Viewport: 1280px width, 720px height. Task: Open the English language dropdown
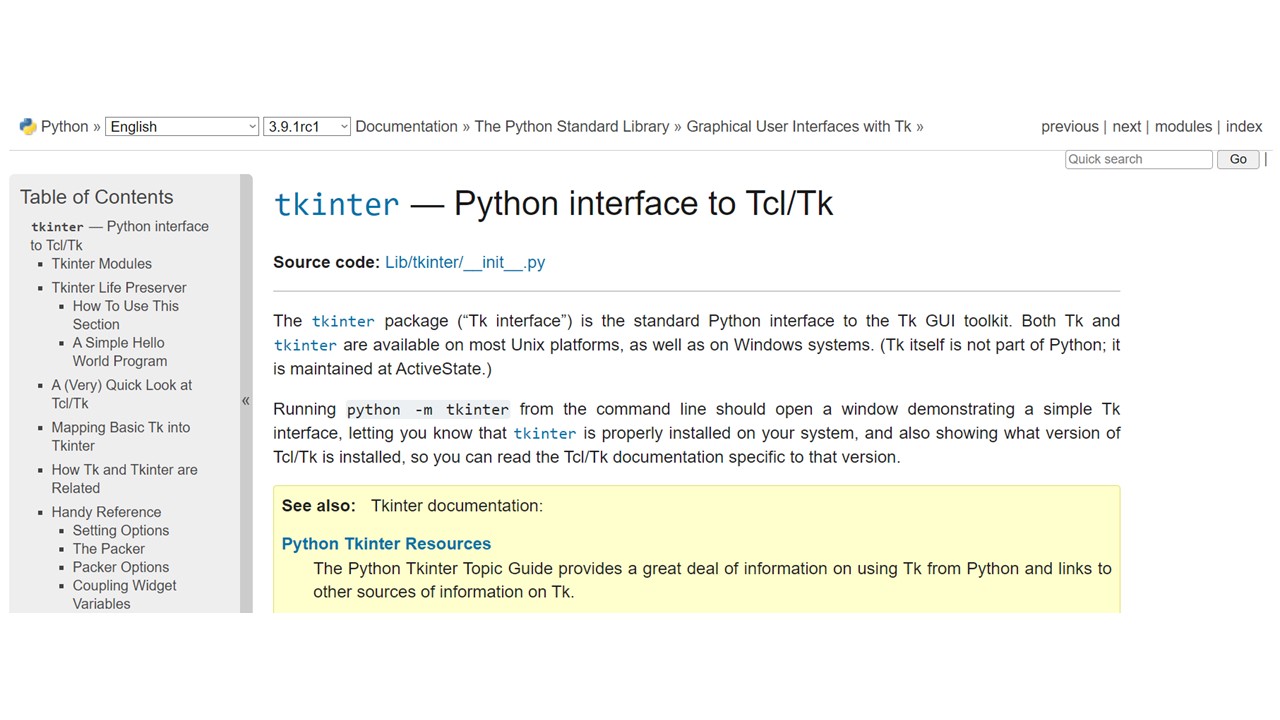pyautogui.click(x=182, y=127)
